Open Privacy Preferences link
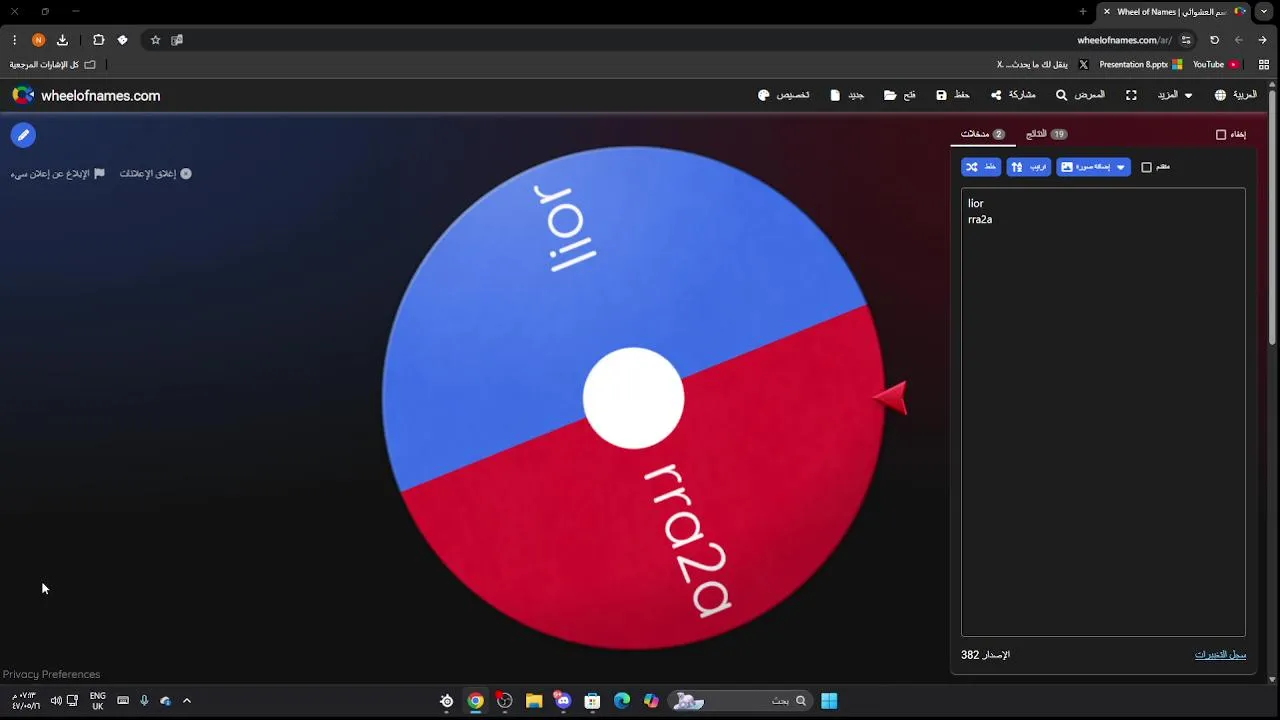Screen dimensions: 1280x720 point(51,674)
